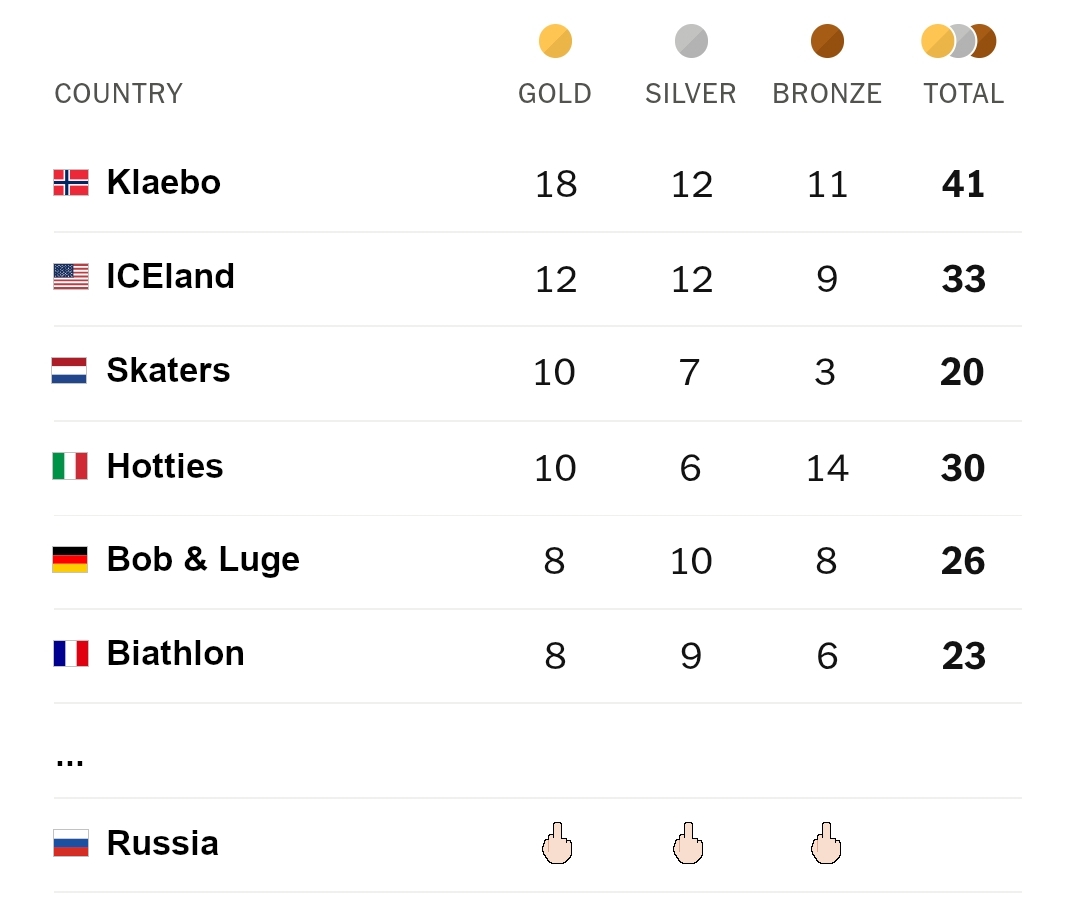
Task: Click Klaebo's total of 41
Action: pyautogui.click(x=963, y=185)
